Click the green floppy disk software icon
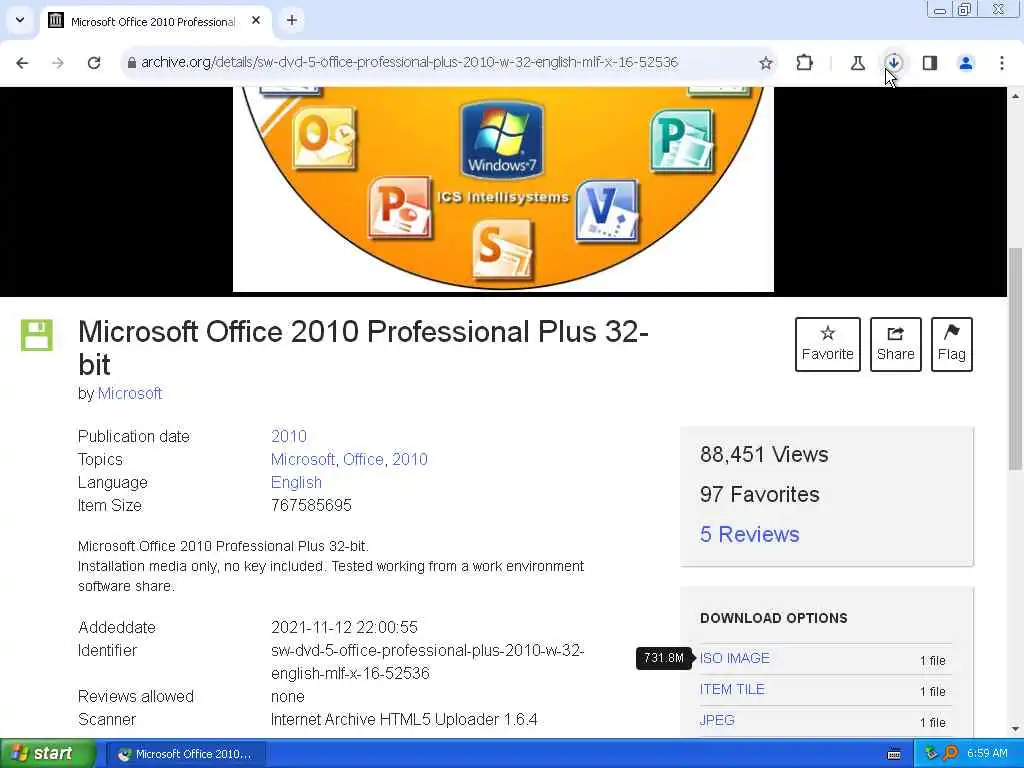 pyautogui.click(x=37, y=335)
